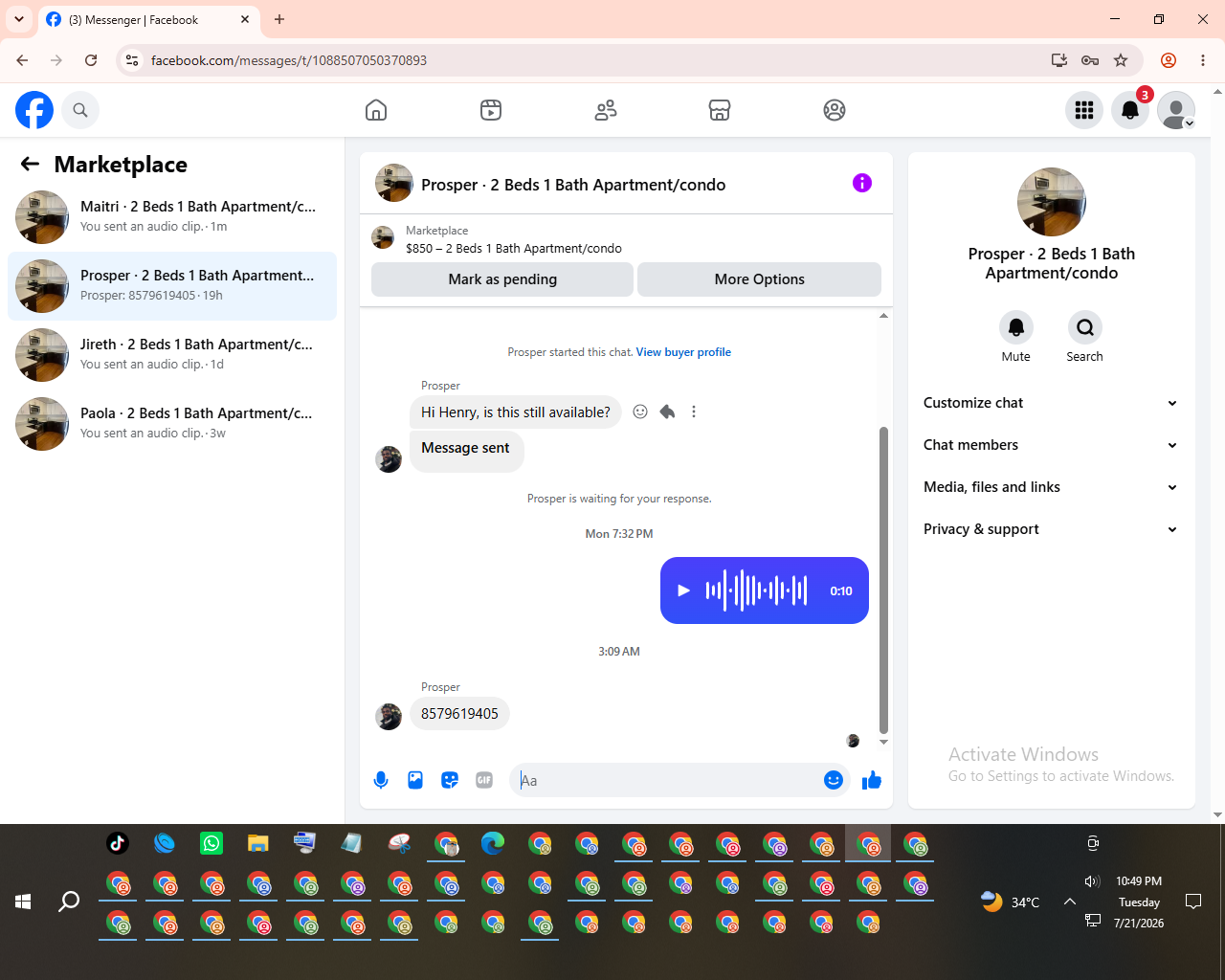Launch TikTok from the taskbar
Image resolution: width=1225 pixels, height=980 pixels.
coord(118,843)
